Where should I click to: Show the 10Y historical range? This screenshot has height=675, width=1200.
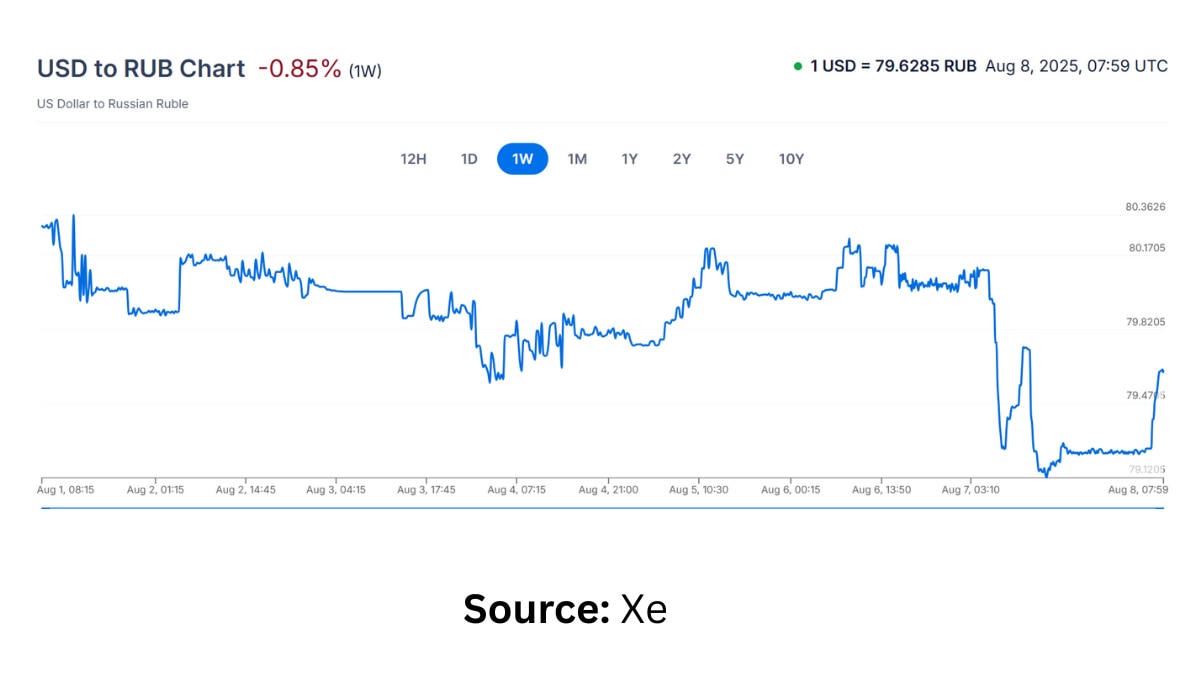point(791,159)
